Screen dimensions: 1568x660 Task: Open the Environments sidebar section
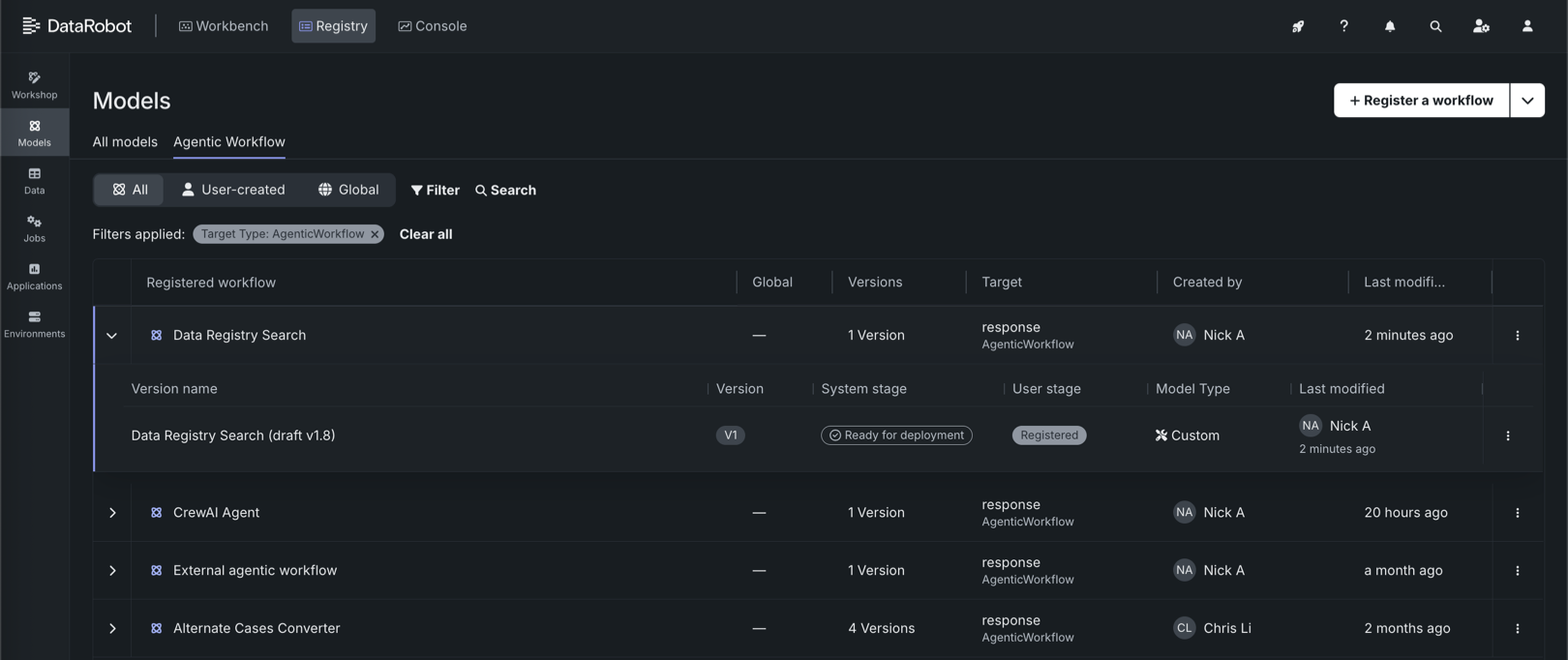[x=34, y=324]
